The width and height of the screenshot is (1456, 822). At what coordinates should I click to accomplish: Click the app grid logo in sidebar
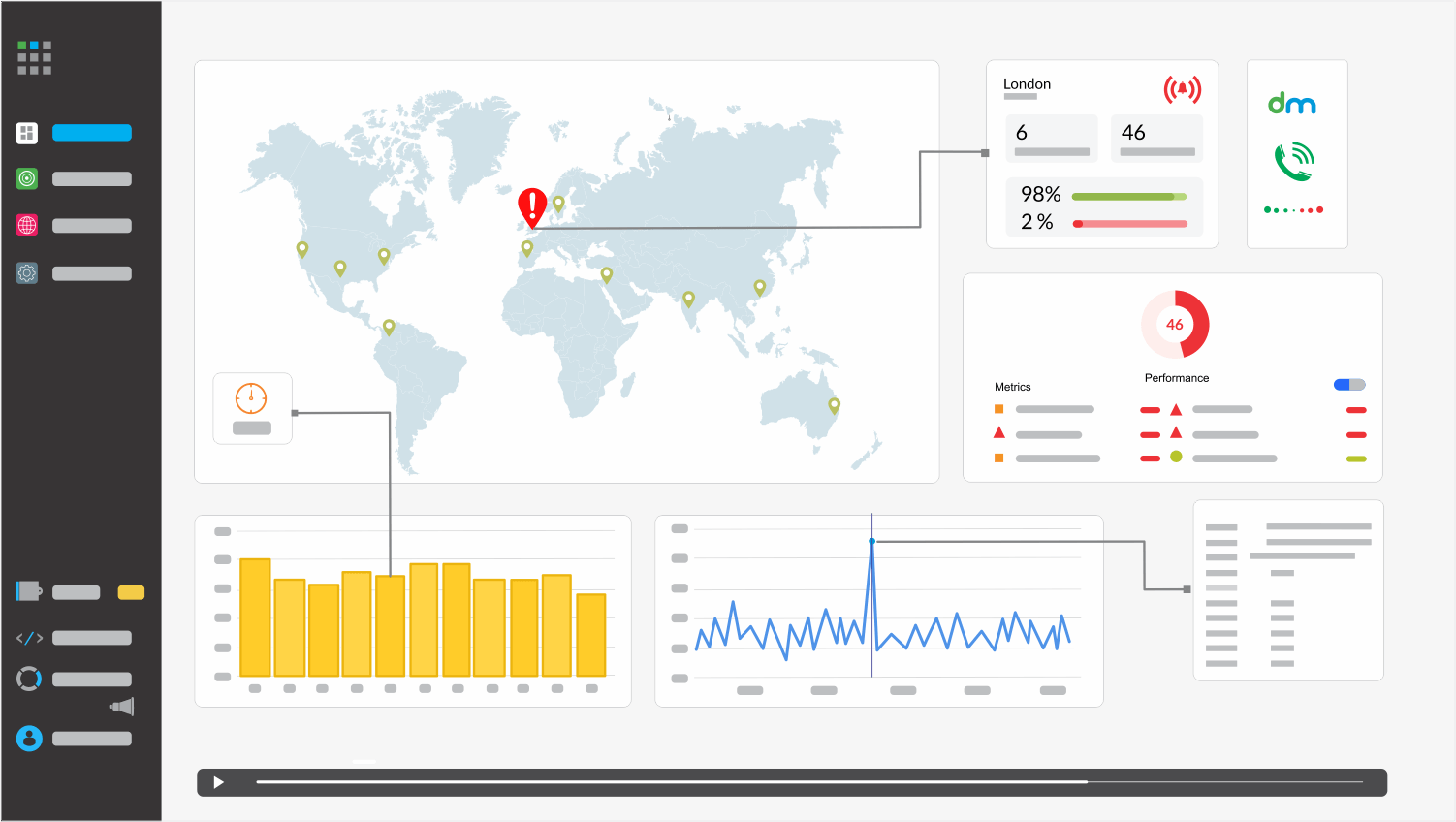pos(34,58)
